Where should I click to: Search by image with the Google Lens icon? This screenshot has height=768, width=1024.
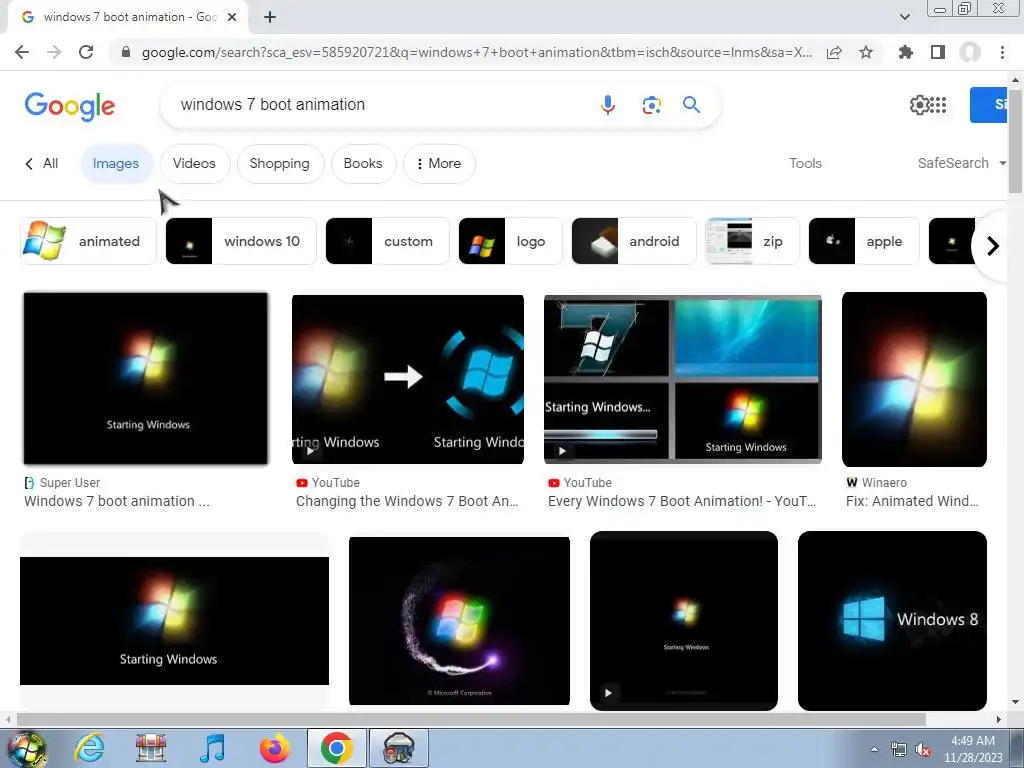tap(651, 104)
